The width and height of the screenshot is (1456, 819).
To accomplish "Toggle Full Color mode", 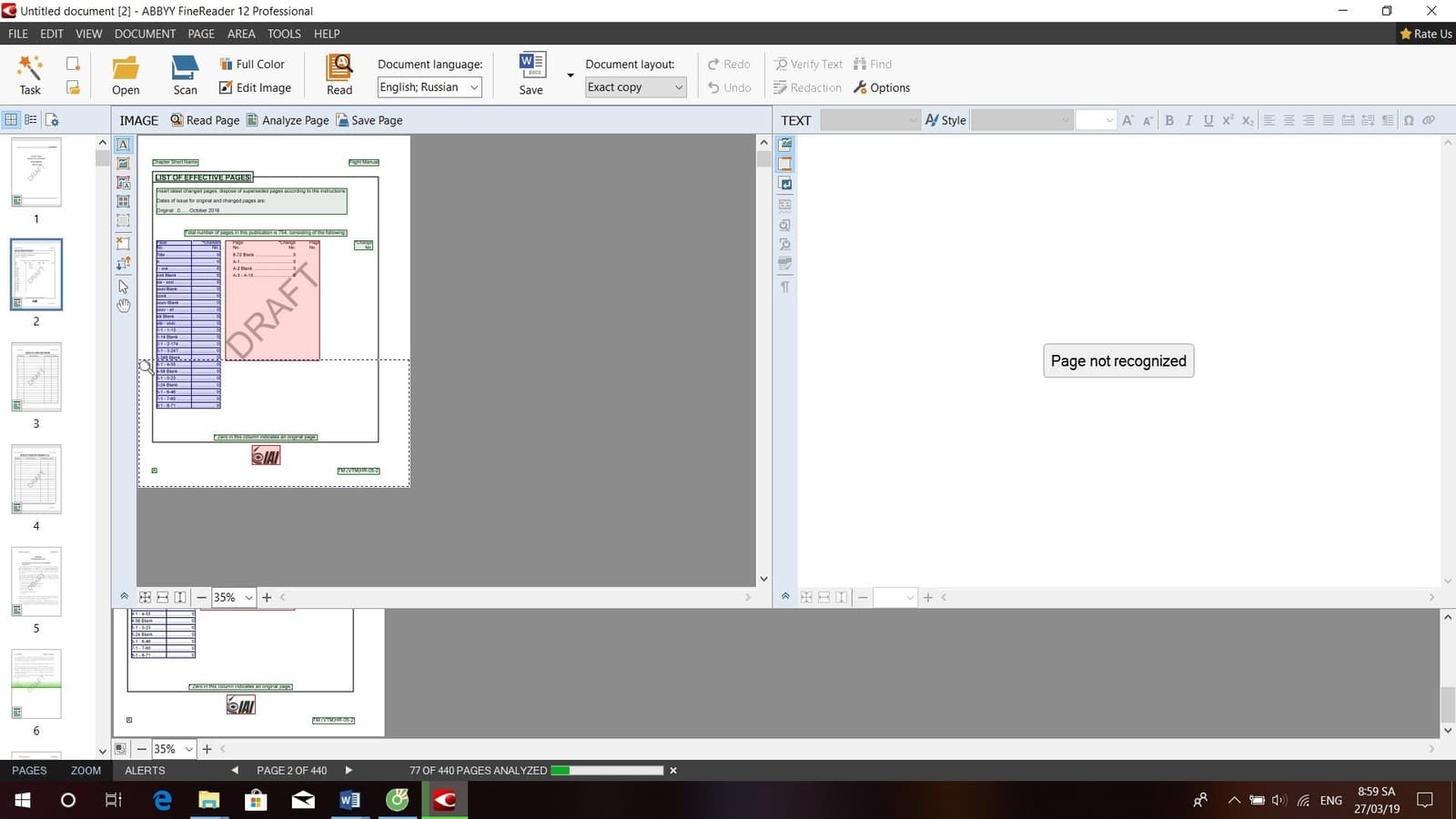I will [252, 64].
